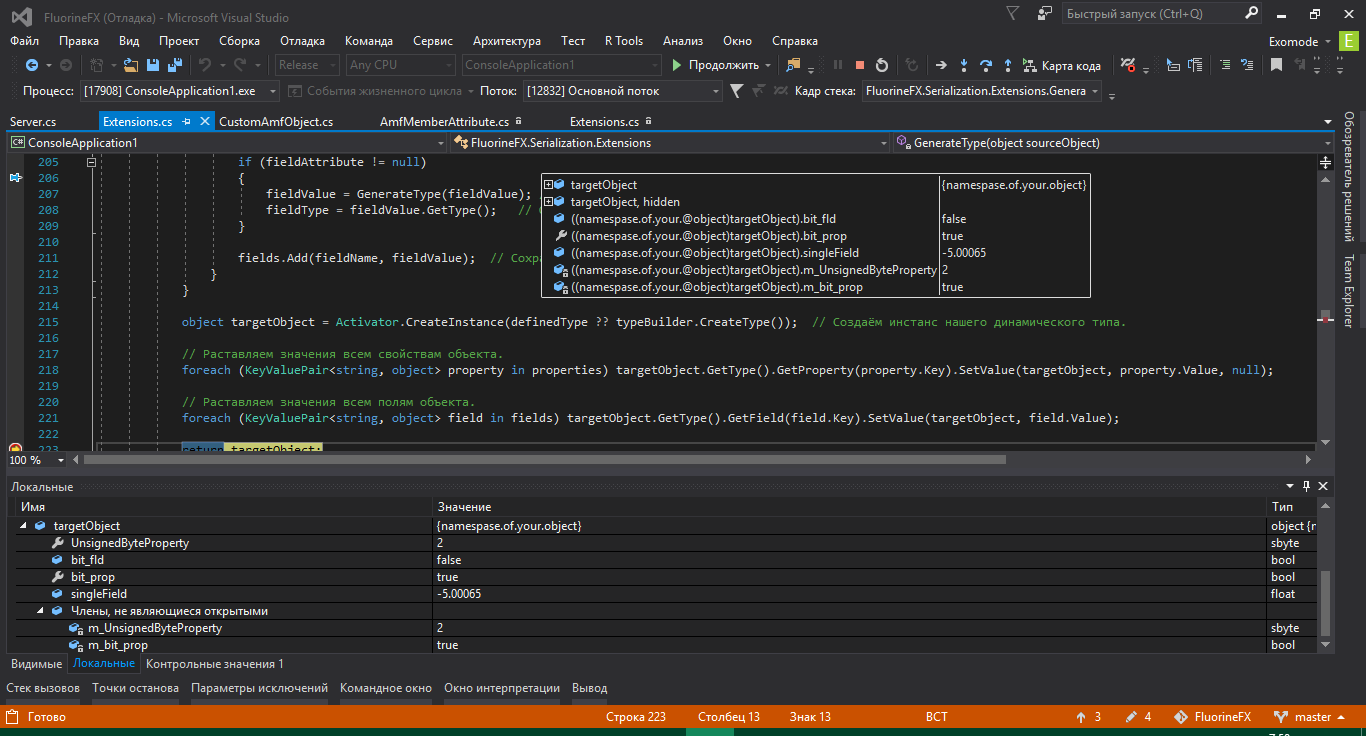The width and height of the screenshot is (1366, 736).
Task: Click the thread filter funnel icon
Action: [736, 91]
